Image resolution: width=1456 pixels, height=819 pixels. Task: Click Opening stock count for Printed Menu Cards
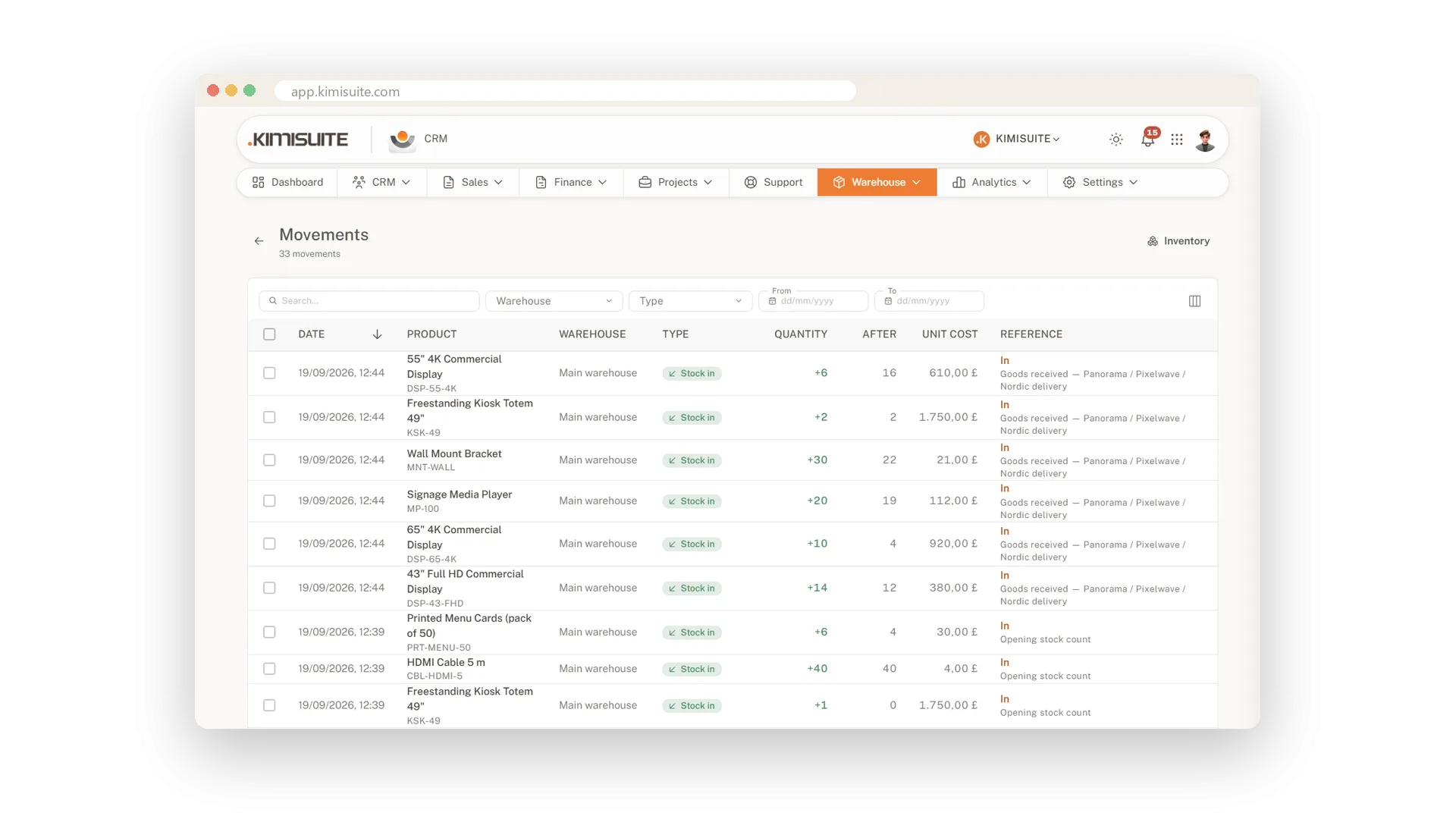click(1045, 640)
